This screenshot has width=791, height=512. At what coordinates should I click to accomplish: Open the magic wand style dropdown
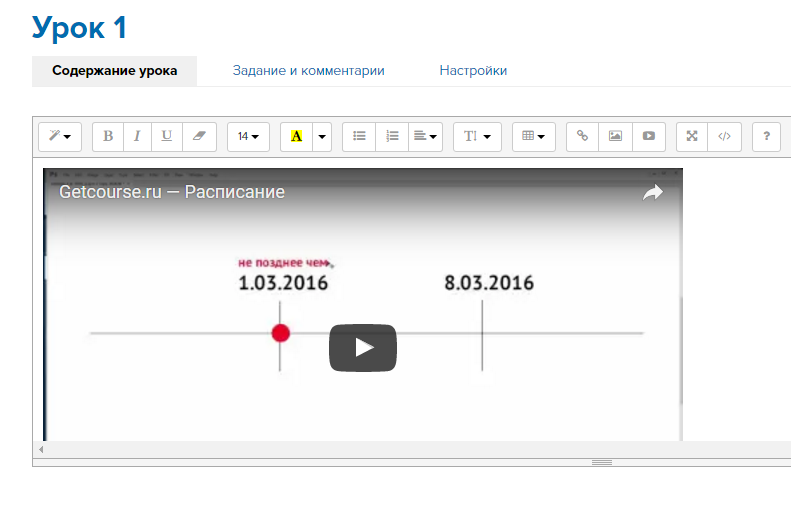[60, 136]
